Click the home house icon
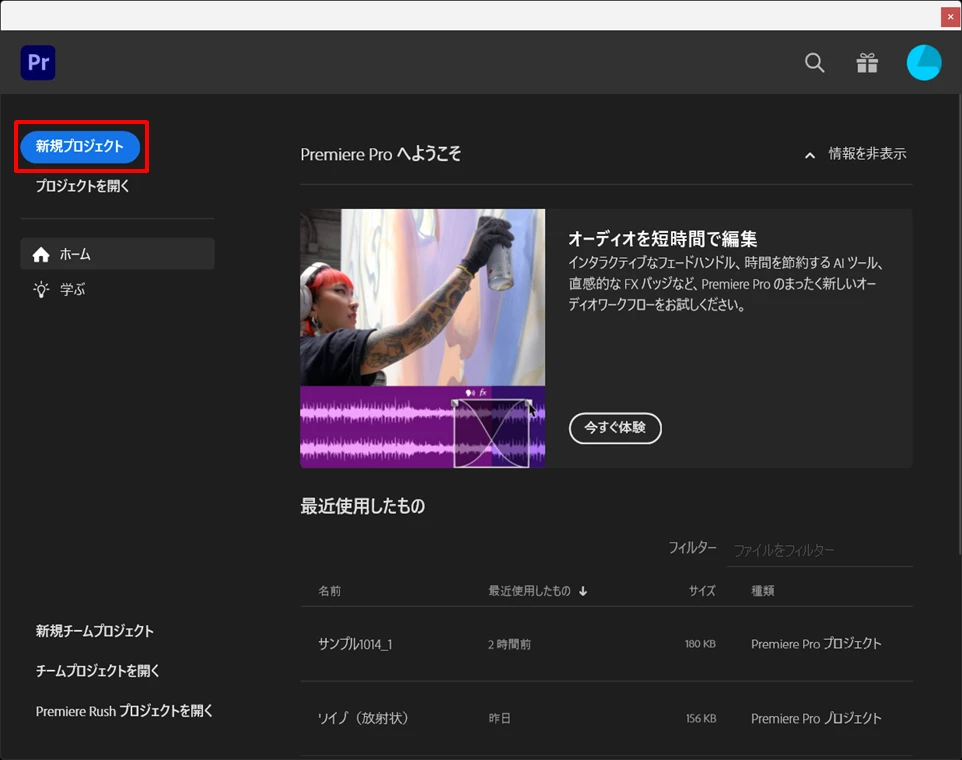Screen dimensions: 962x760 point(41,255)
